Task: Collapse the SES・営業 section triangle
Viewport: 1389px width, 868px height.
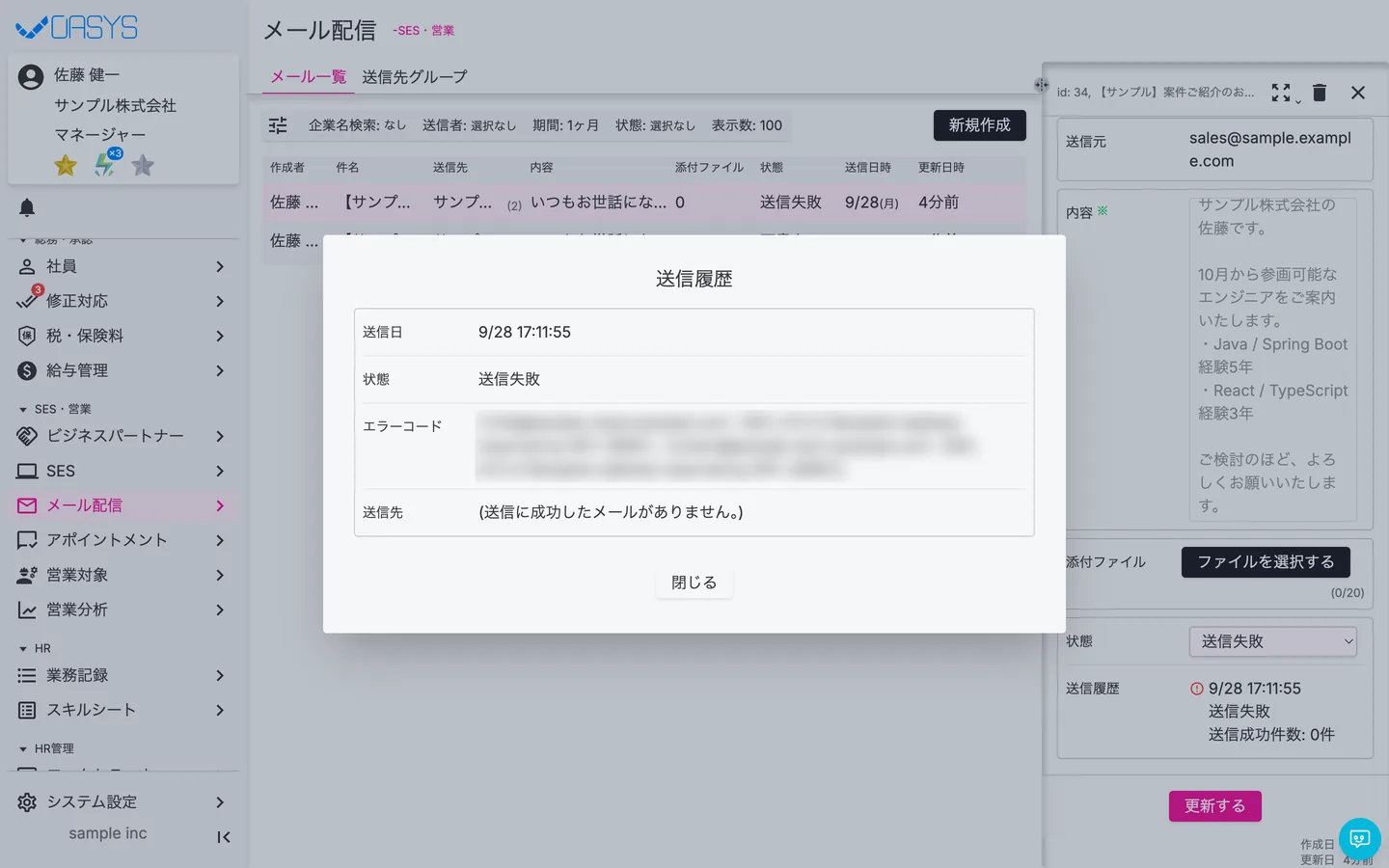Action: (23, 410)
